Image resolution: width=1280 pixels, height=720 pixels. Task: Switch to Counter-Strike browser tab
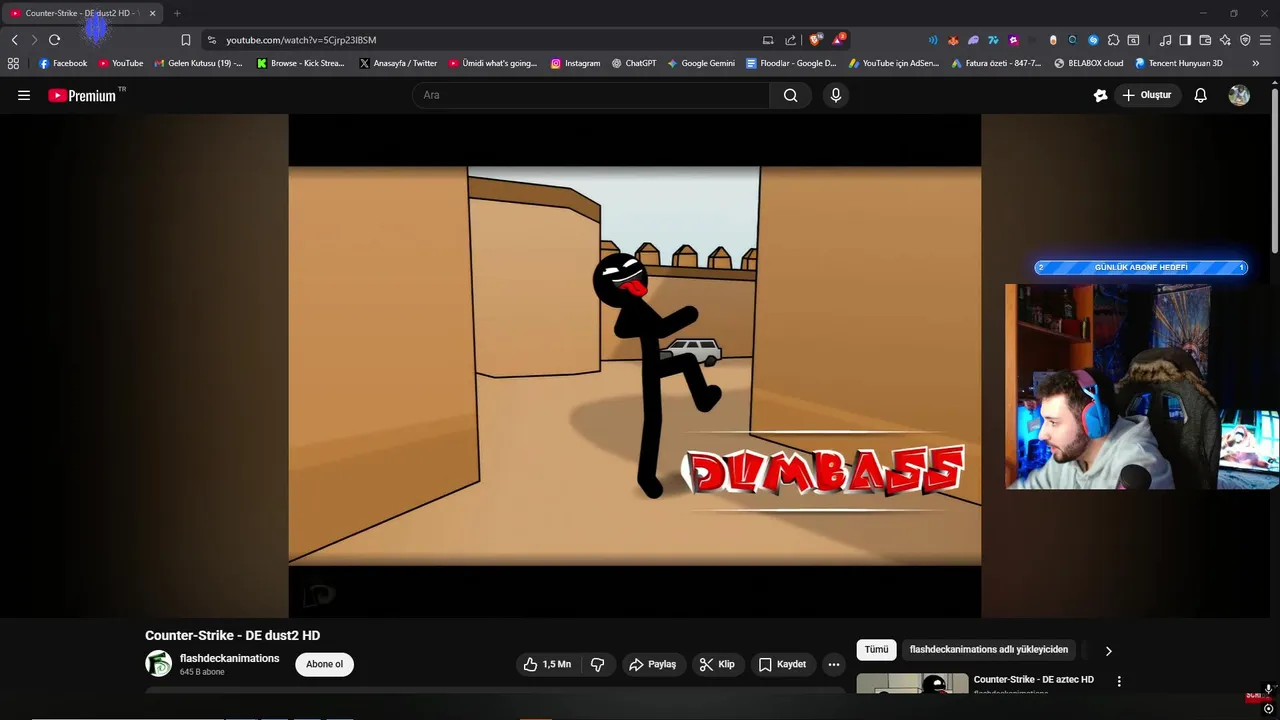pos(80,13)
